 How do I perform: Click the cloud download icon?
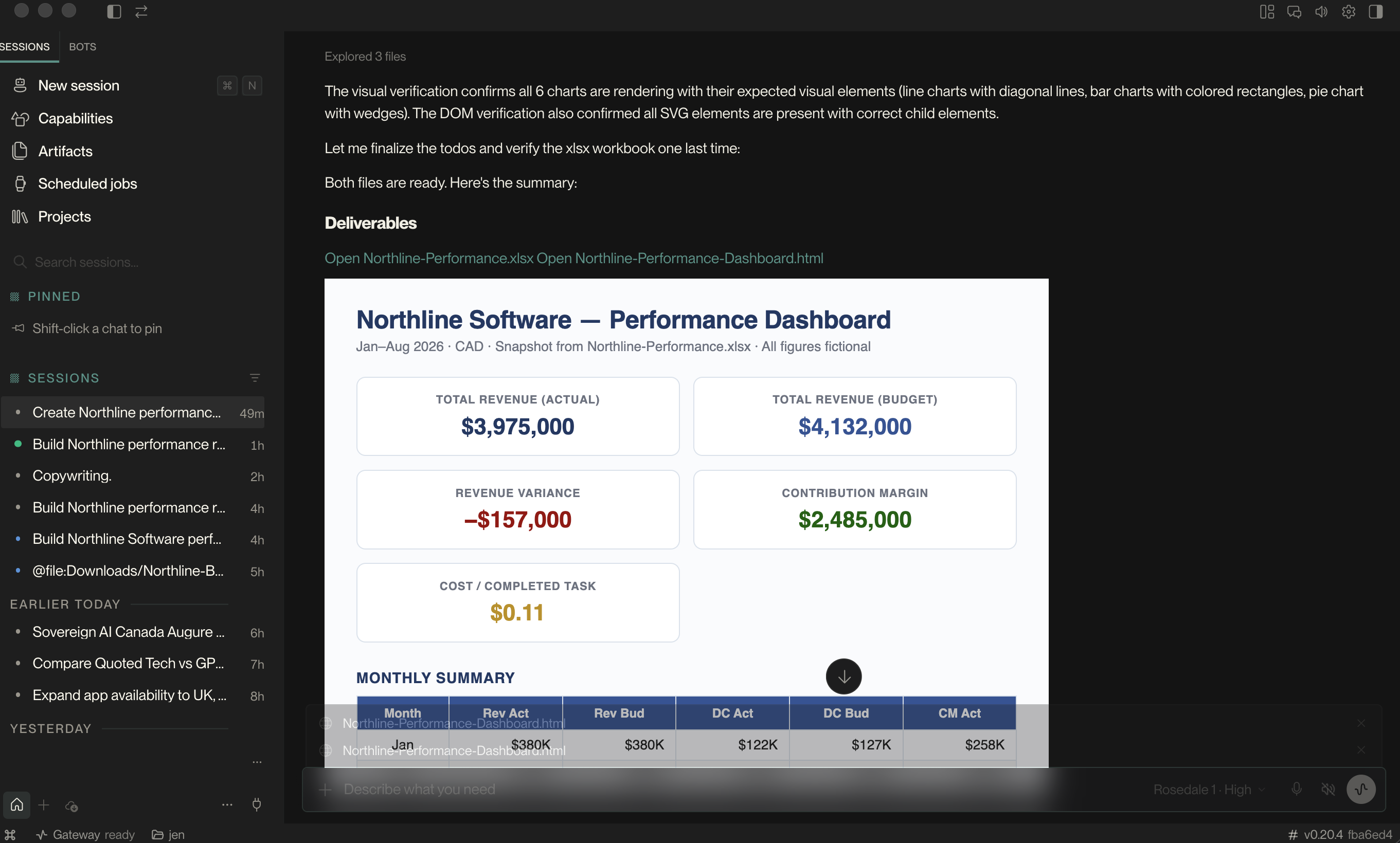point(71,805)
